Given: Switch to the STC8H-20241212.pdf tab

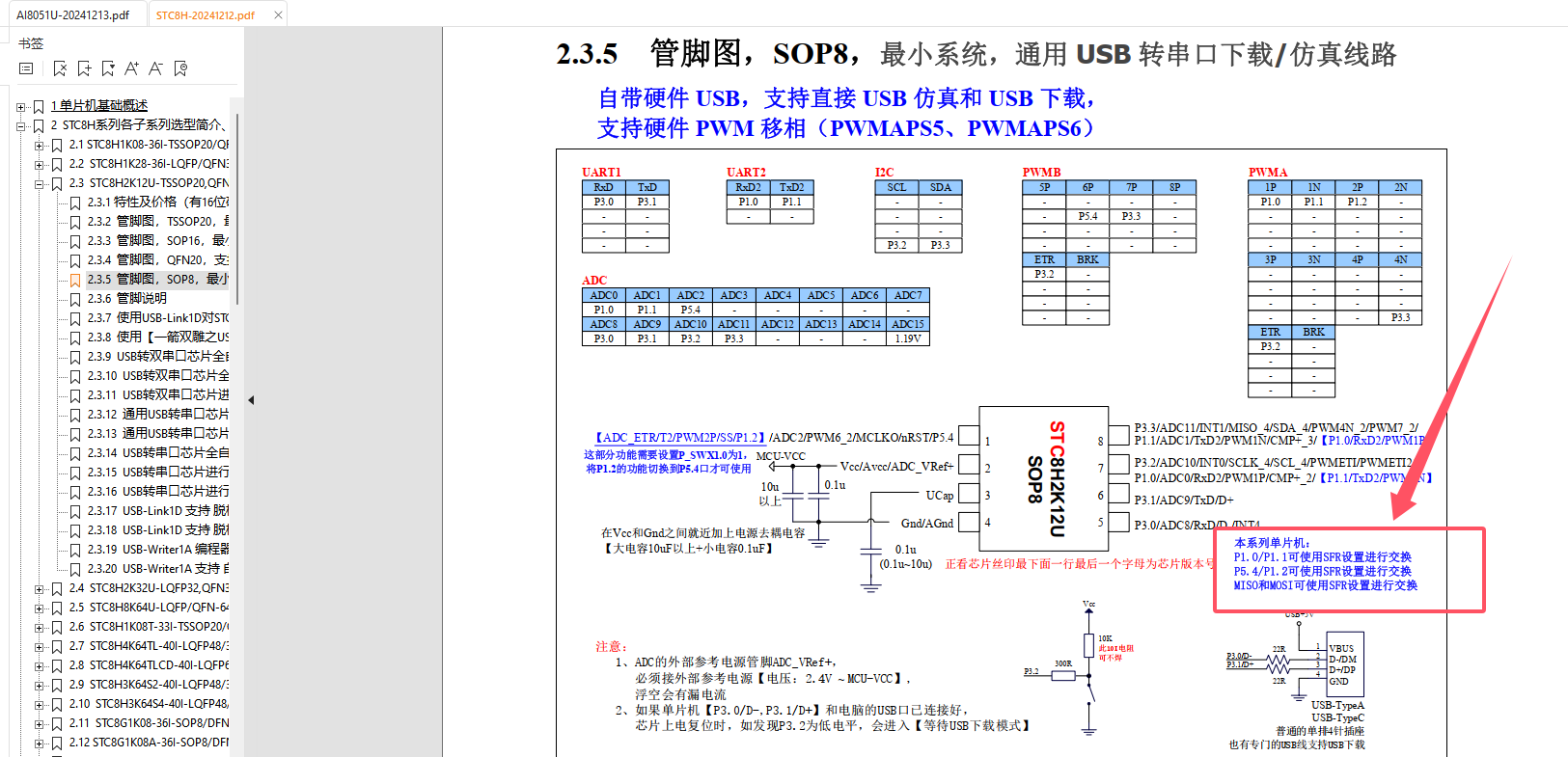Looking at the screenshot, I should pos(206,14).
